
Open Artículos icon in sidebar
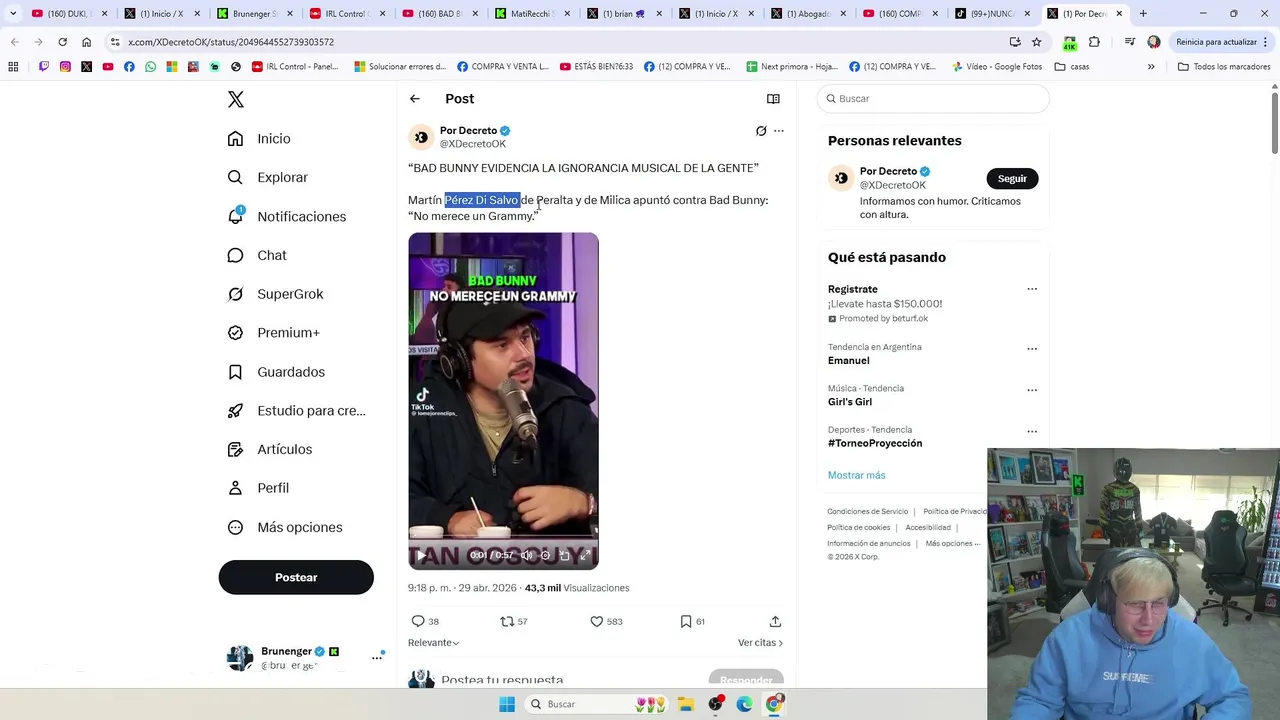coord(235,449)
